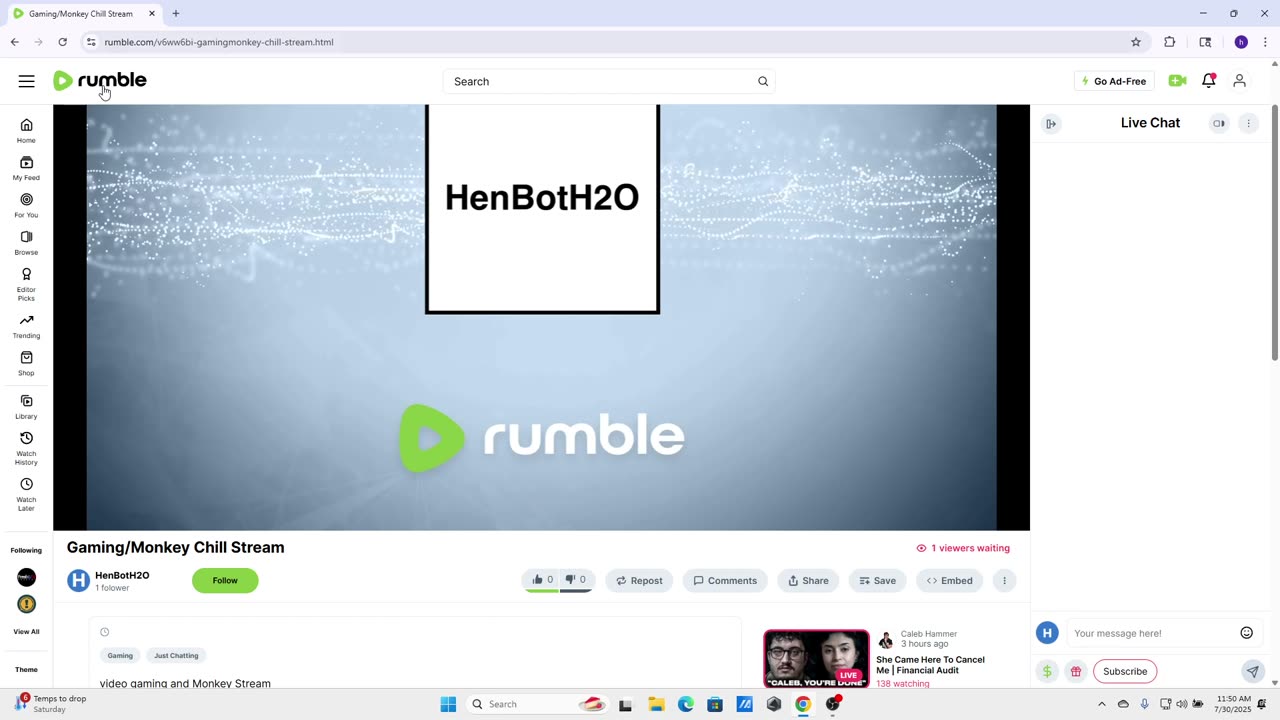Click the Subscribe button in chat
The width and height of the screenshot is (1280, 720).
coord(1125,671)
